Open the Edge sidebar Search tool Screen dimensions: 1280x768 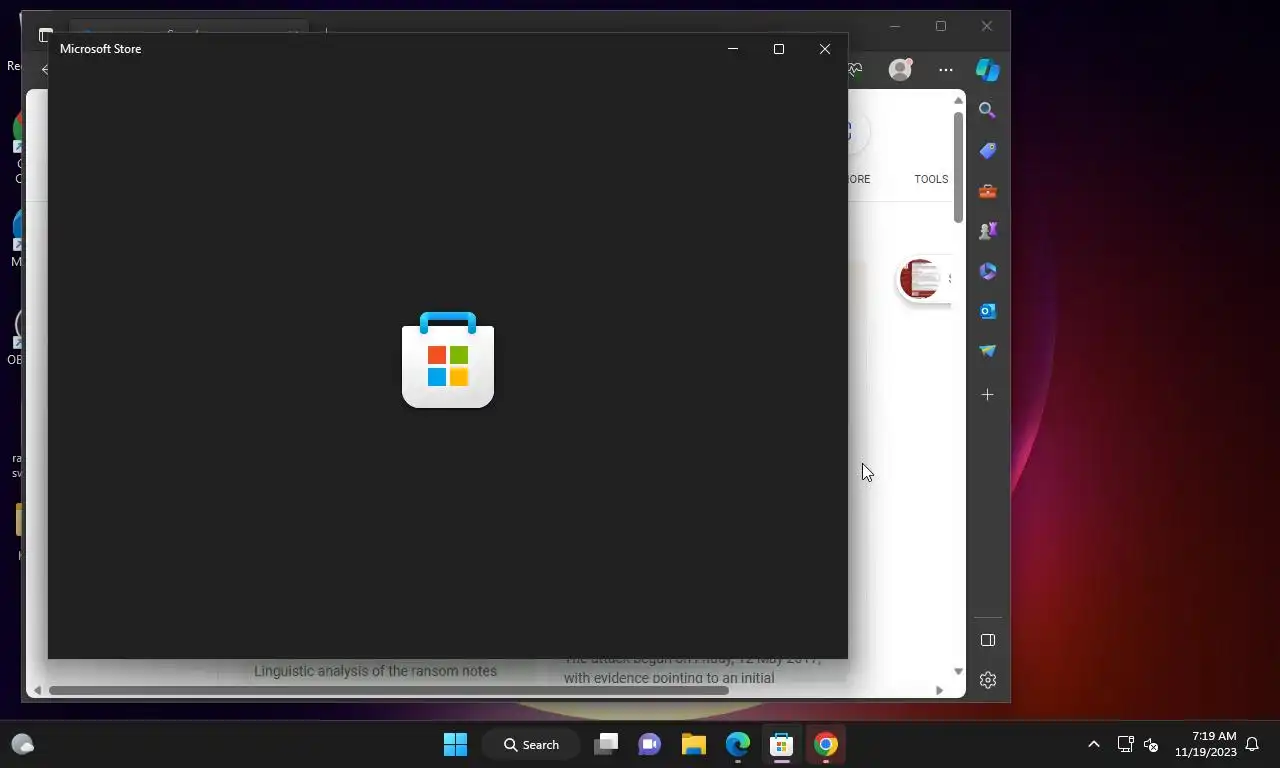coord(987,110)
